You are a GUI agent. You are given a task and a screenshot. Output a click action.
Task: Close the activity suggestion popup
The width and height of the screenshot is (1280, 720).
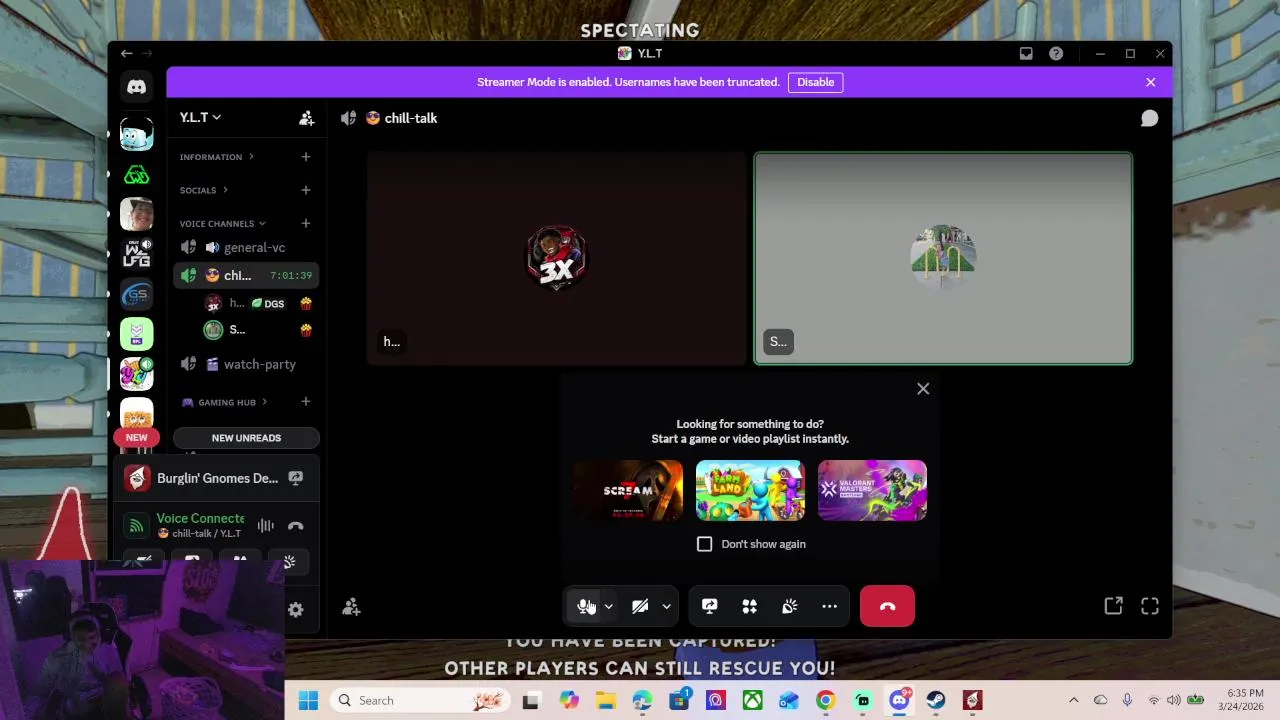pyautogui.click(x=923, y=389)
